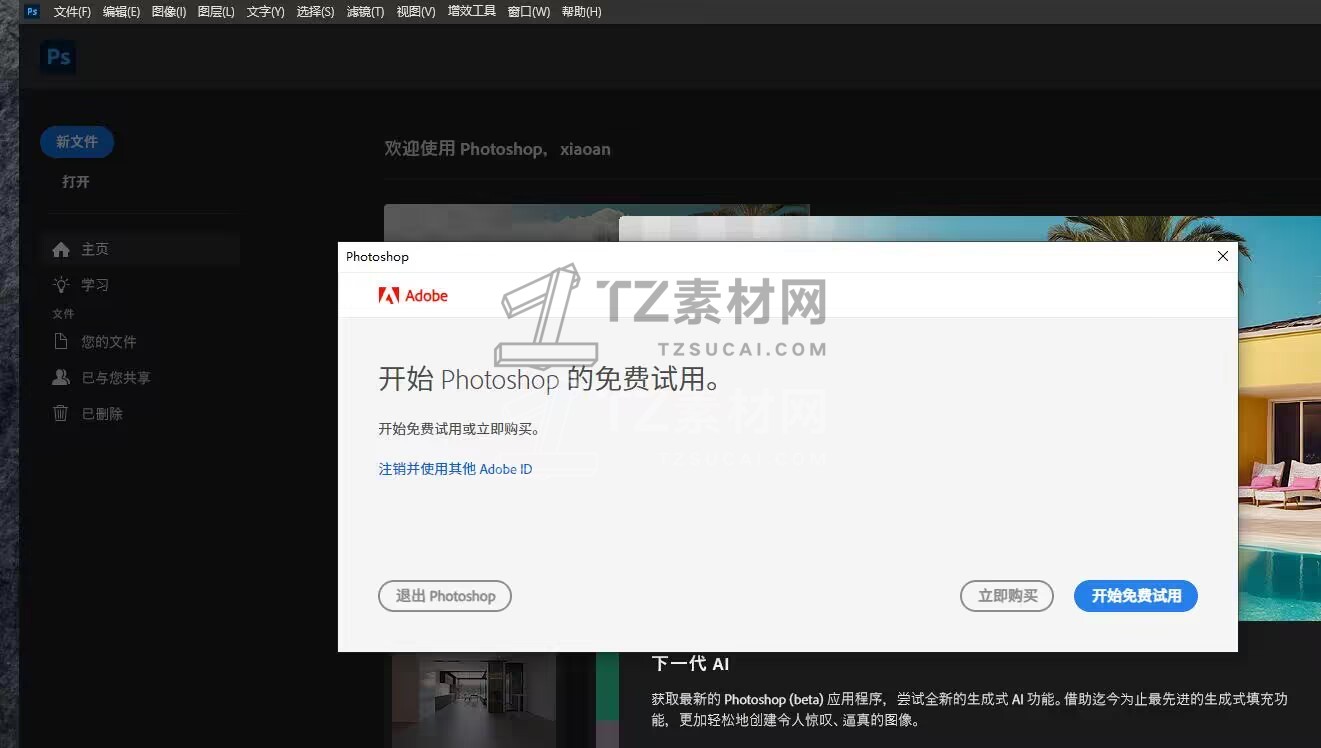The image size is (1321, 748).
Task: Open the 选择(S) menu
Action: click(x=315, y=12)
